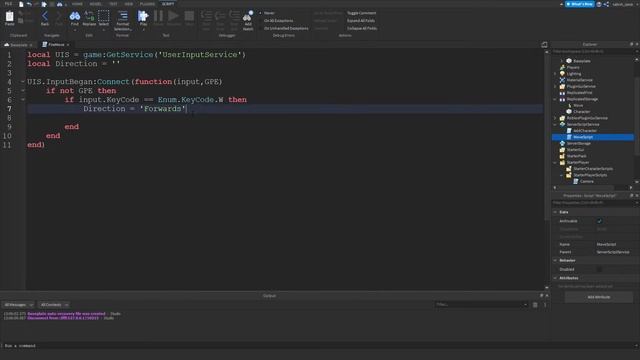Open the File menu
640x360 pixels.
[8, 4]
